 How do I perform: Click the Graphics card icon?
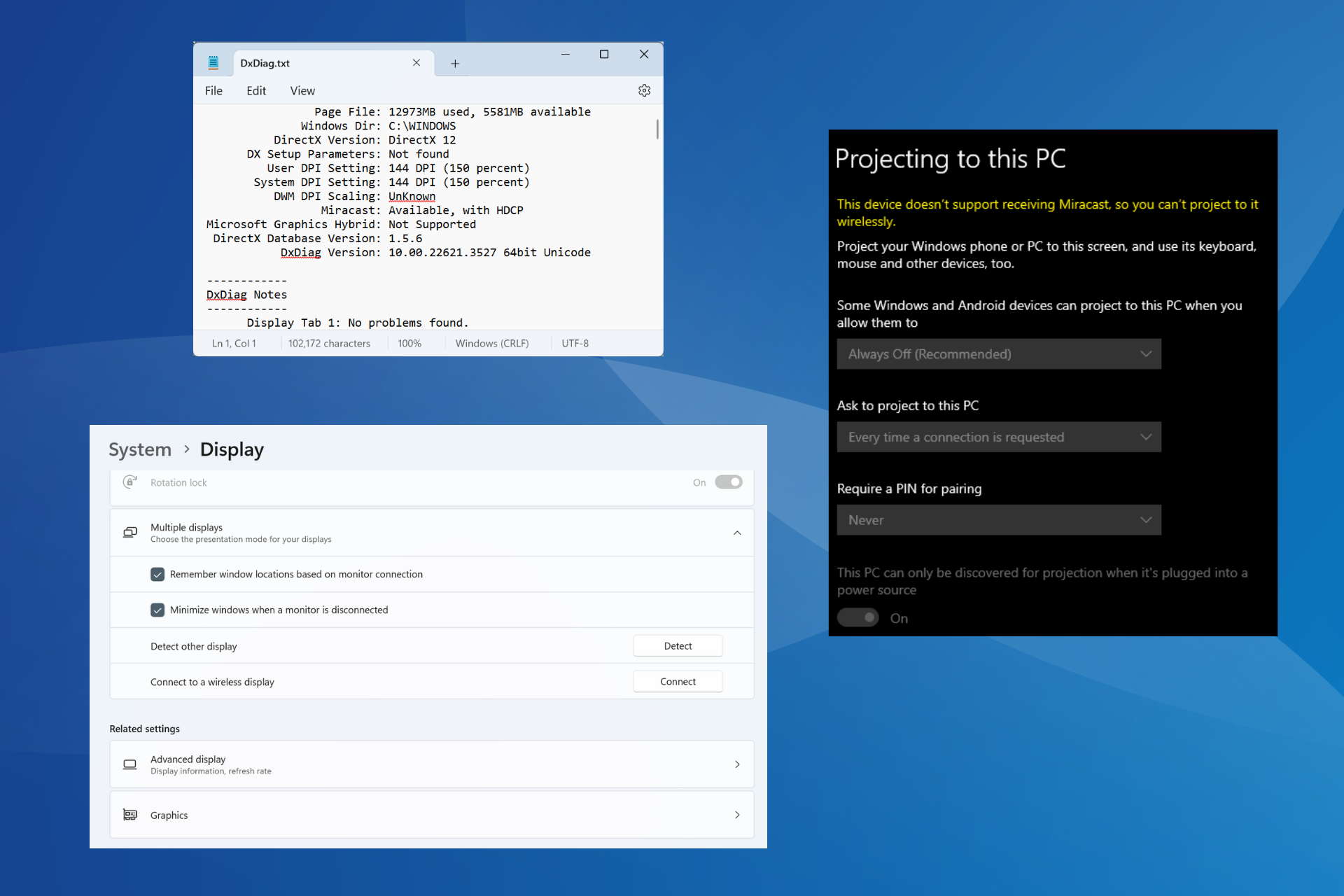[x=130, y=815]
